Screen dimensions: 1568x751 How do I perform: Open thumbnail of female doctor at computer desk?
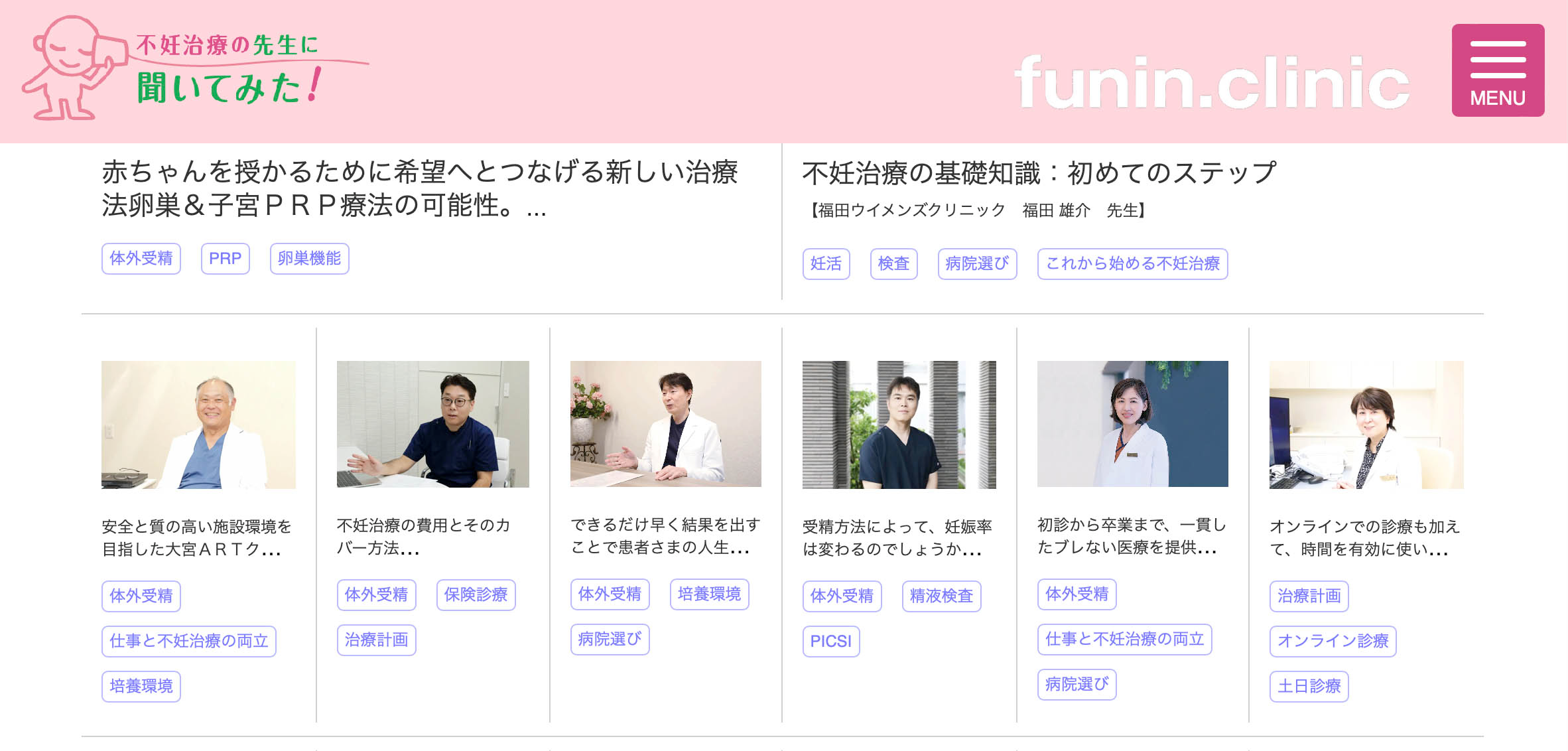click(x=1366, y=425)
